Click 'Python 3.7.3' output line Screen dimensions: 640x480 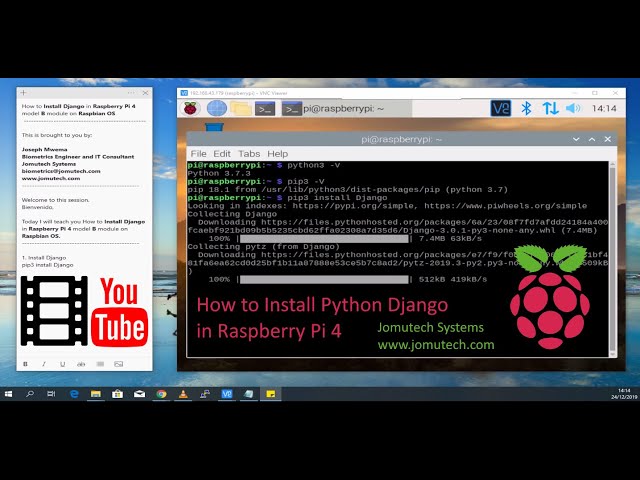[x=219, y=173]
